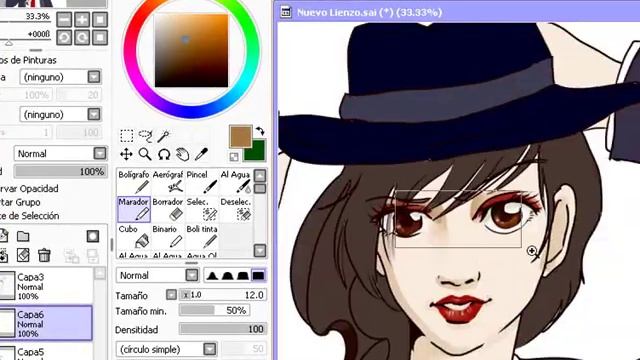Select softest brush edge shape
Image resolution: width=640 pixels, height=360 pixels.
click(x=211, y=276)
